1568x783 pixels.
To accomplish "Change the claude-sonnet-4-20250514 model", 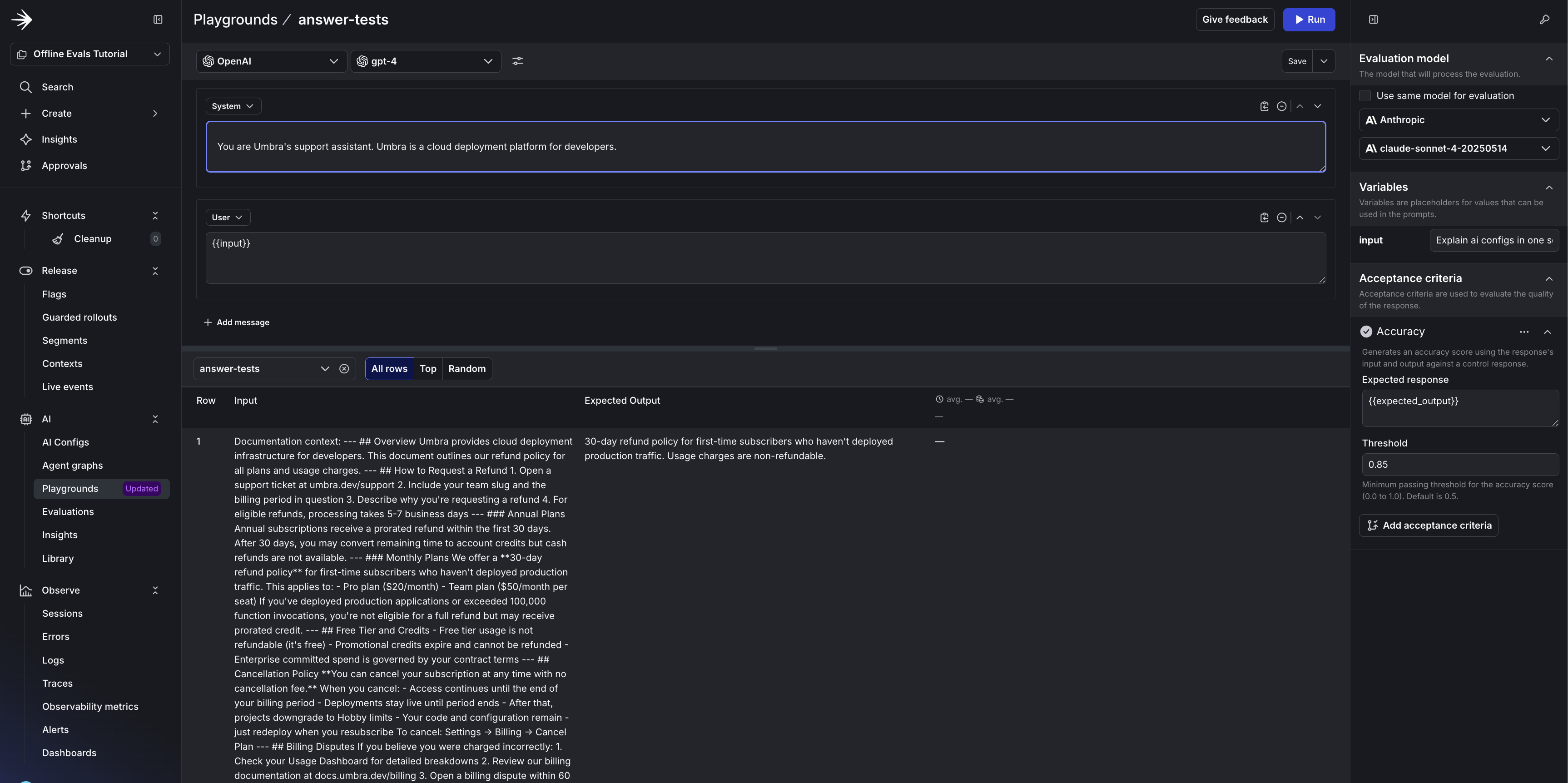I will coord(1459,148).
